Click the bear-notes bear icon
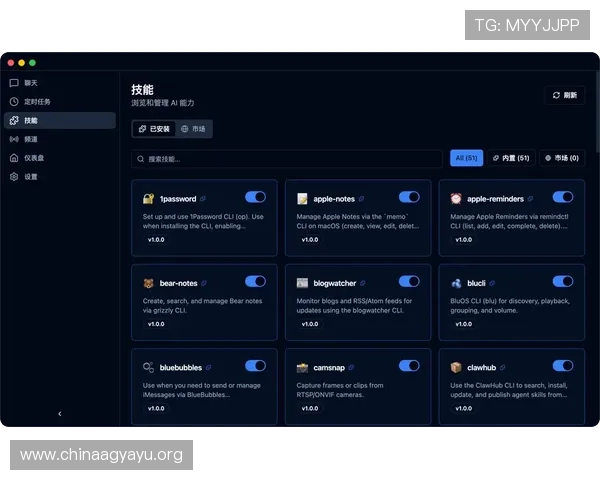This screenshot has height=480, width=600. click(x=148, y=283)
